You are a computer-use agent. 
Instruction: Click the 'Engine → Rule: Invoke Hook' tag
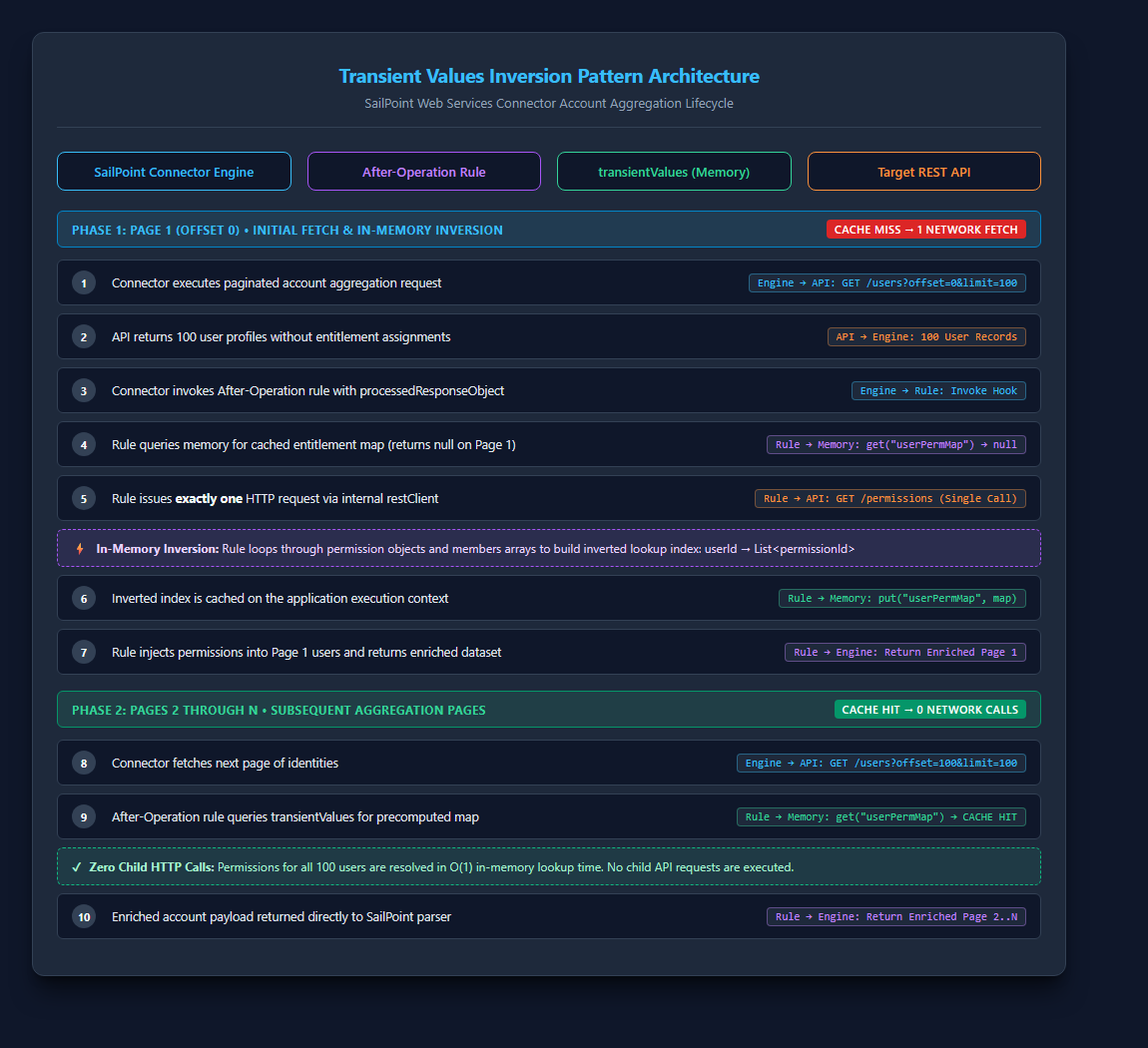pos(938,391)
